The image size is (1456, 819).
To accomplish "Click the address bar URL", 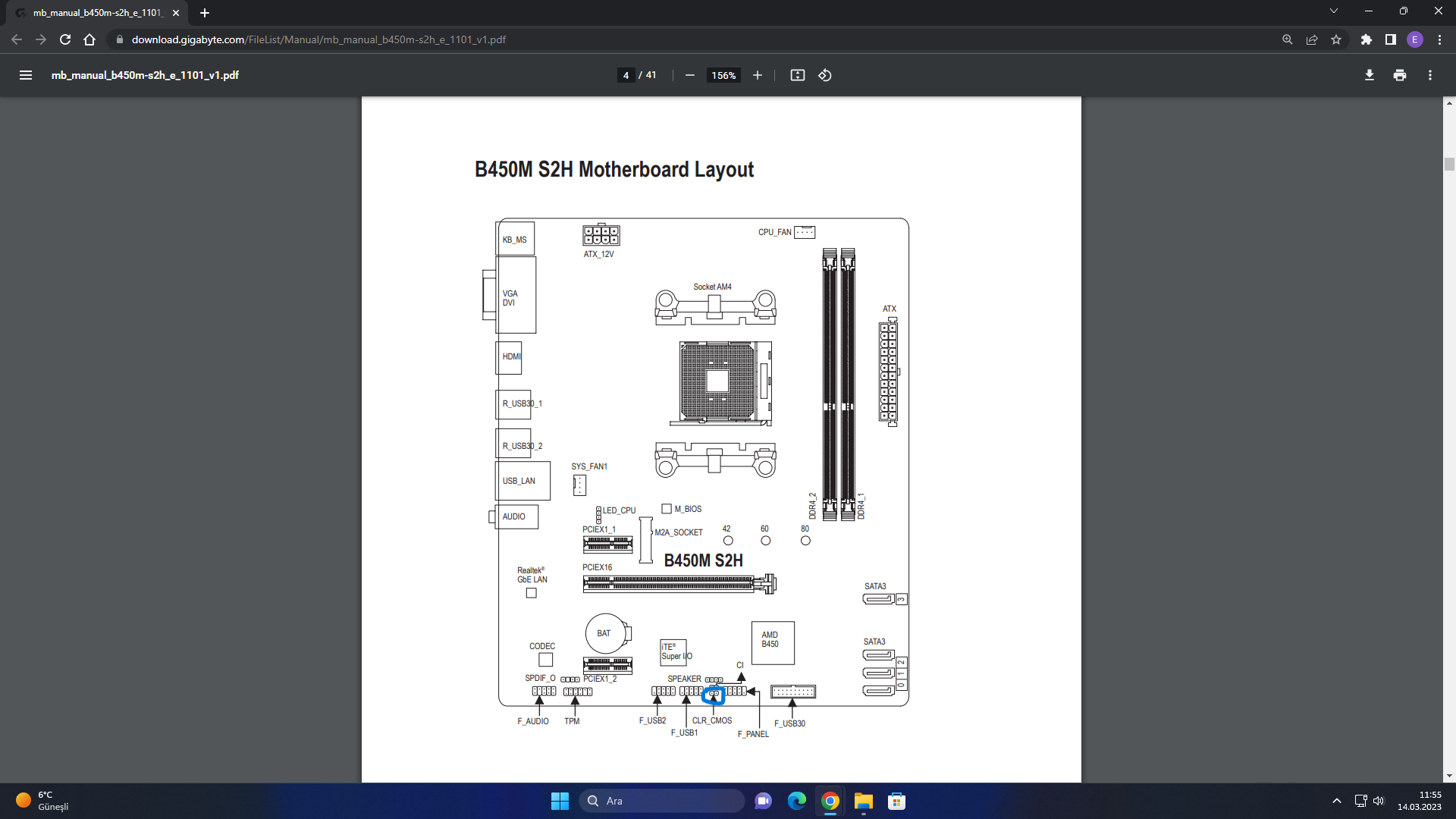I will point(318,39).
